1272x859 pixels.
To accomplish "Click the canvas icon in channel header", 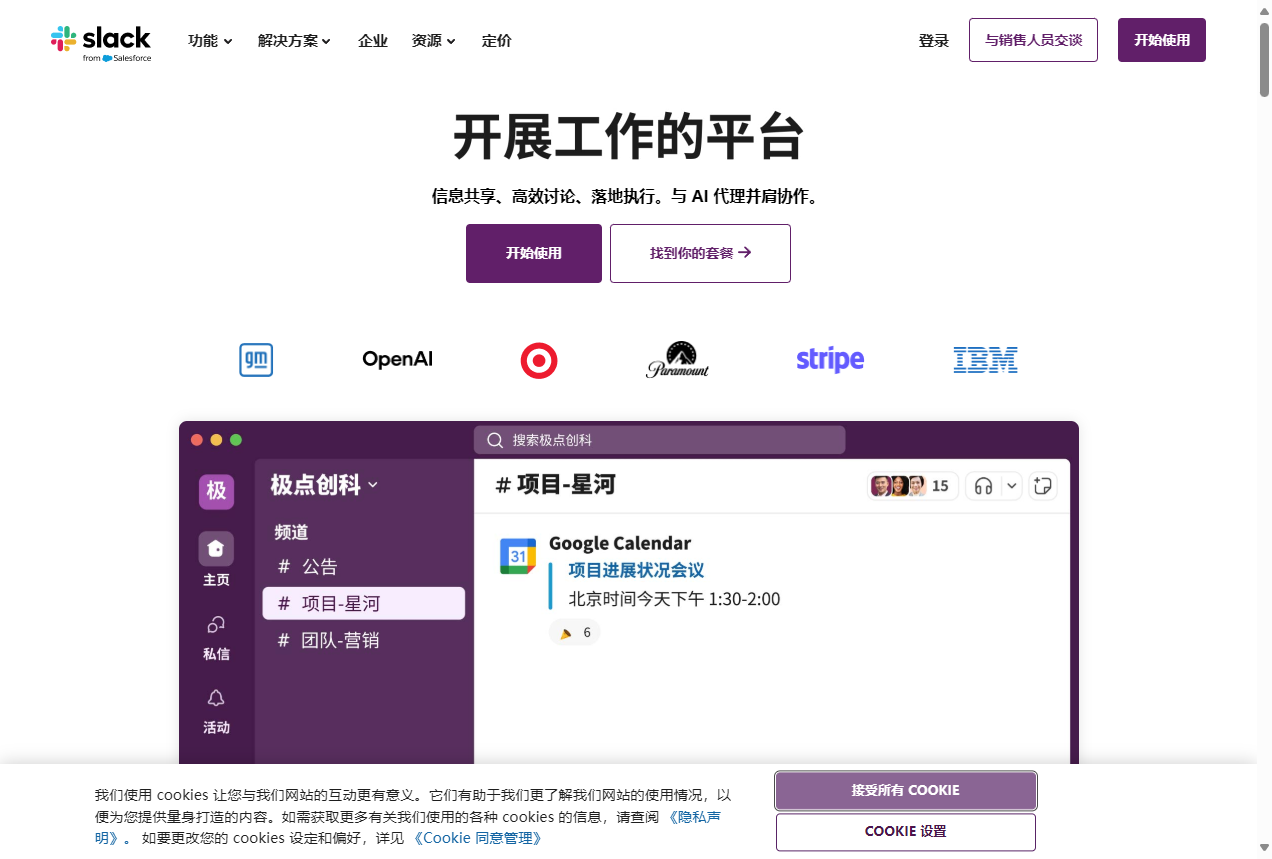I will (x=1043, y=486).
